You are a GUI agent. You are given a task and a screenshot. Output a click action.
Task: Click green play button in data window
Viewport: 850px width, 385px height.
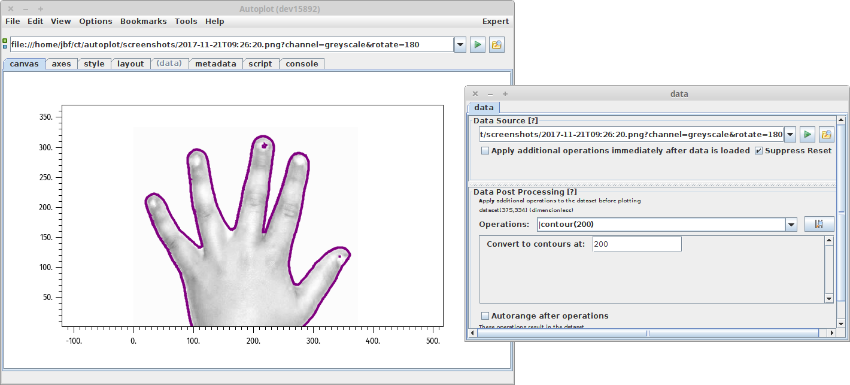(x=808, y=134)
